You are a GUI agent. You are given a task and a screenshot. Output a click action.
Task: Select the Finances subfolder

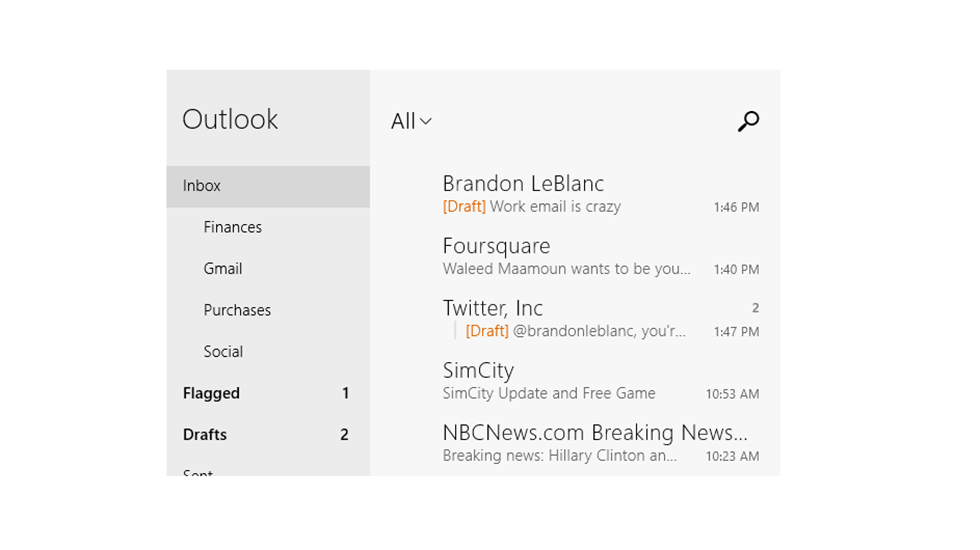(x=232, y=227)
